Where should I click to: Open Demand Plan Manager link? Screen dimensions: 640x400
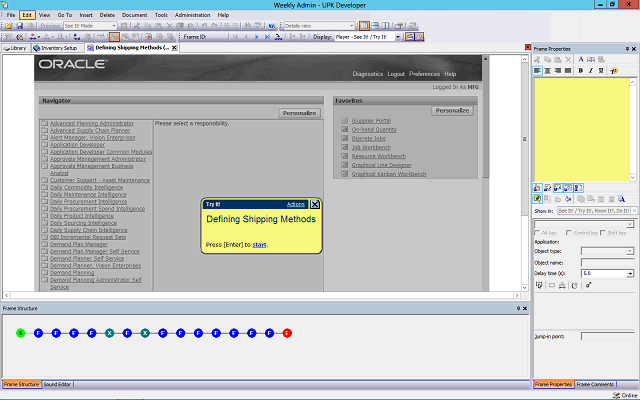point(79,244)
